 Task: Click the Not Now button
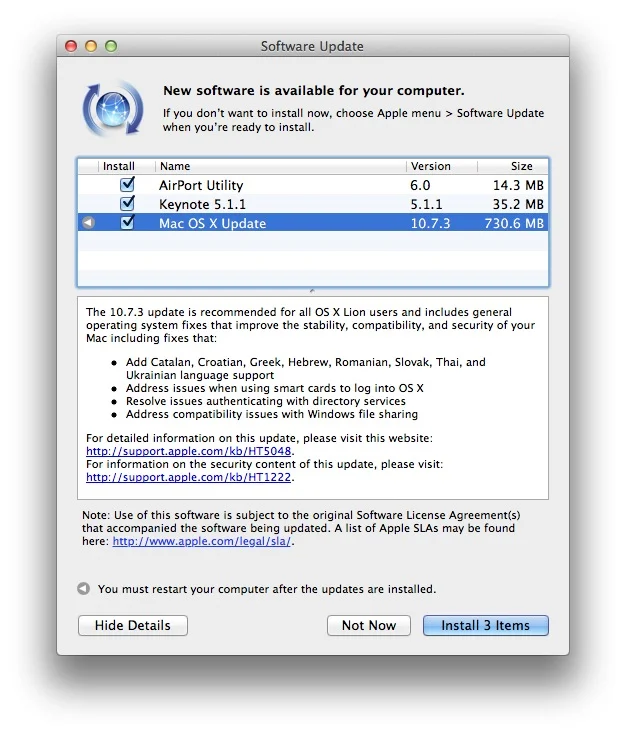[369, 625]
